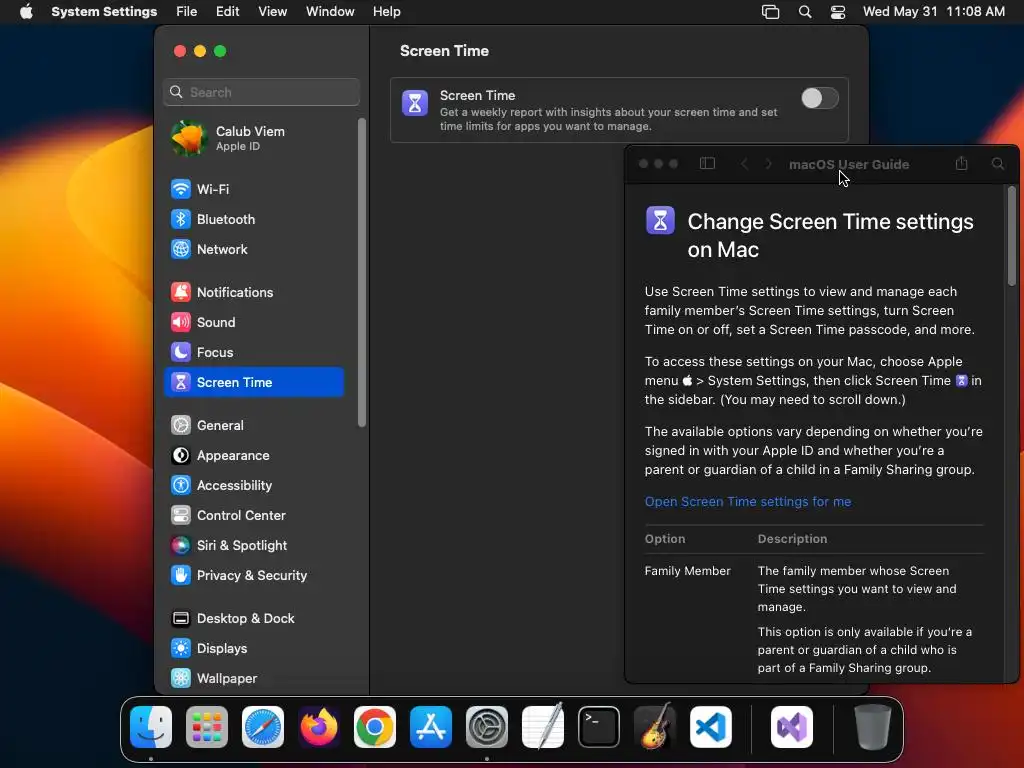This screenshot has width=1024, height=768.
Task: Click the User Guide vertical scrollbar
Action: pyautogui.click(x=1012, y=236)
